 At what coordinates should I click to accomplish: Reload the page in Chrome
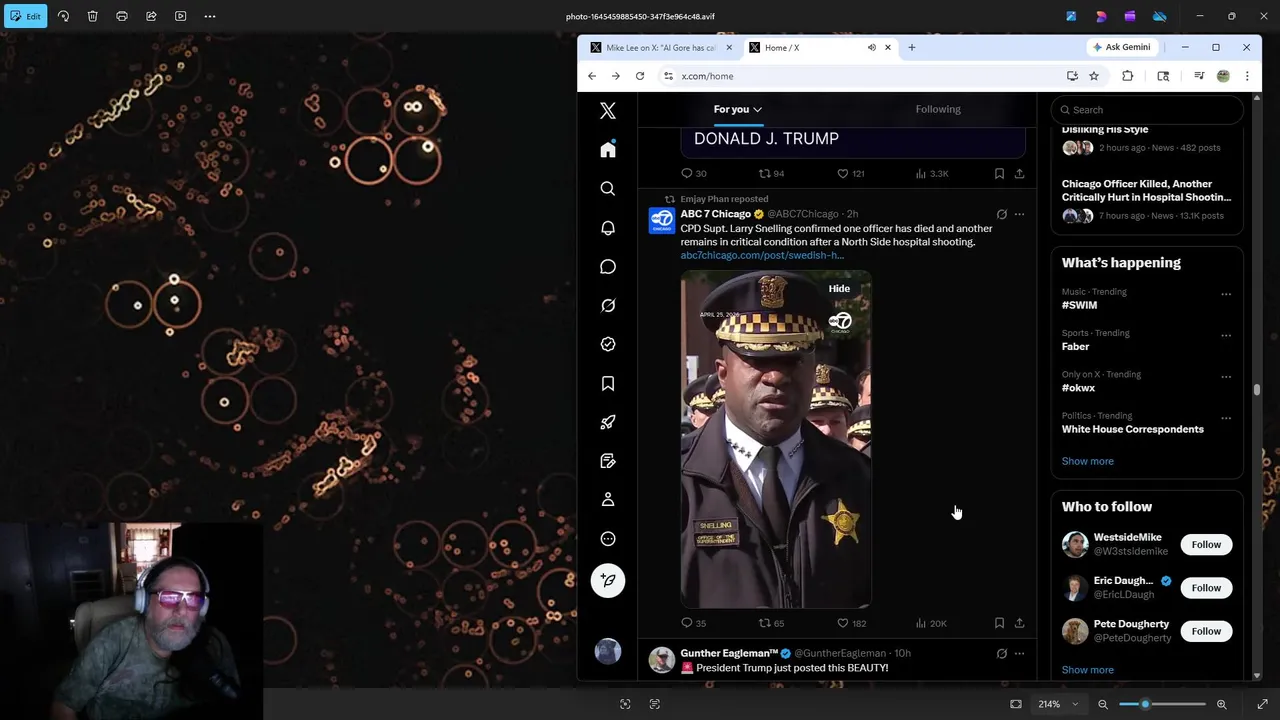tap(640, 76)
